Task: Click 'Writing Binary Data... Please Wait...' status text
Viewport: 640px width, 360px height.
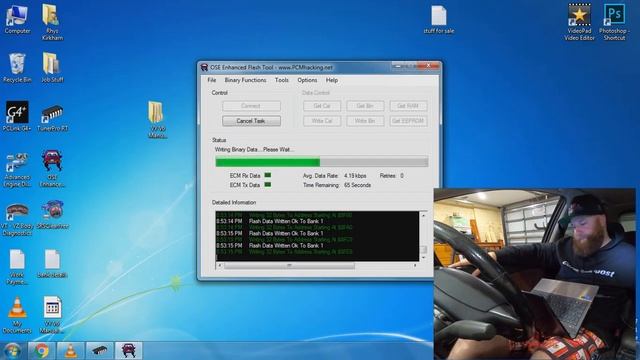Action: coord(254,149)
